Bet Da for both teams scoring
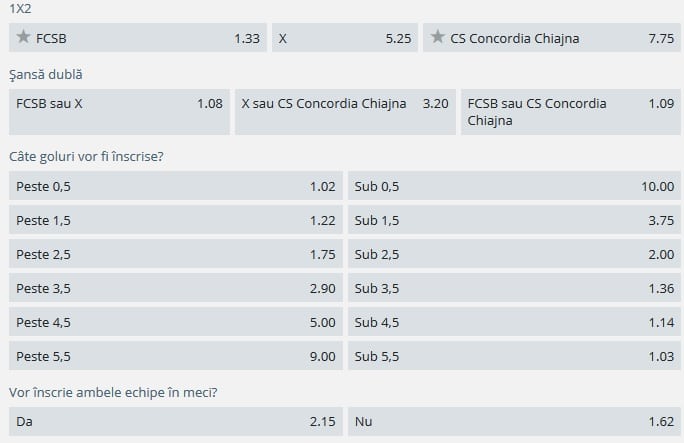The image size is (684, 443). 175,422
